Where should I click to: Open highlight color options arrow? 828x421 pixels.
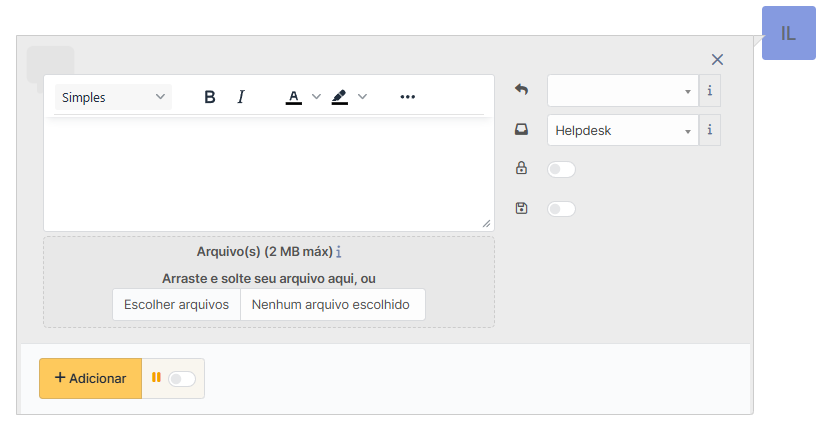(x=362, y=97)
